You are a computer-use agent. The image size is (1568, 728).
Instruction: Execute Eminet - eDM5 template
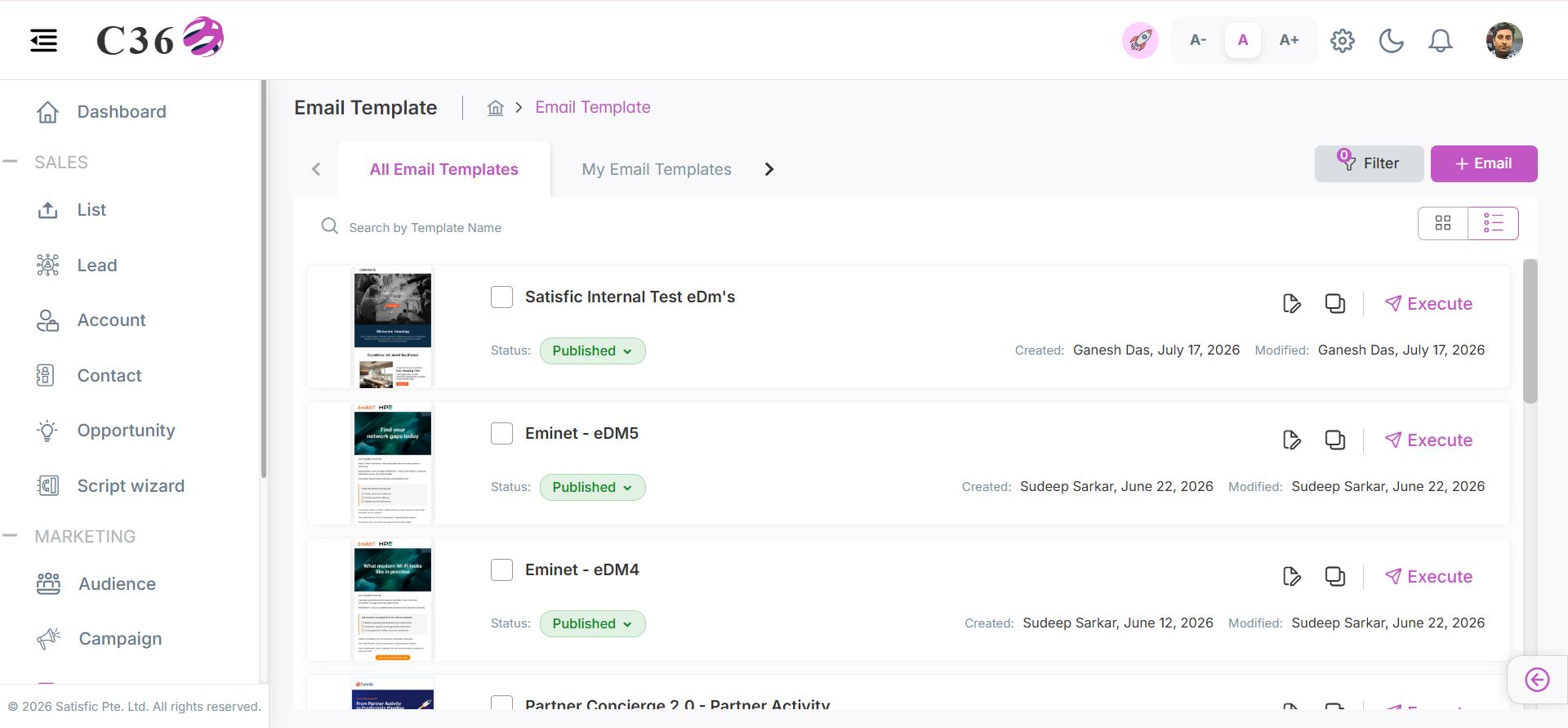point(1429,440)
